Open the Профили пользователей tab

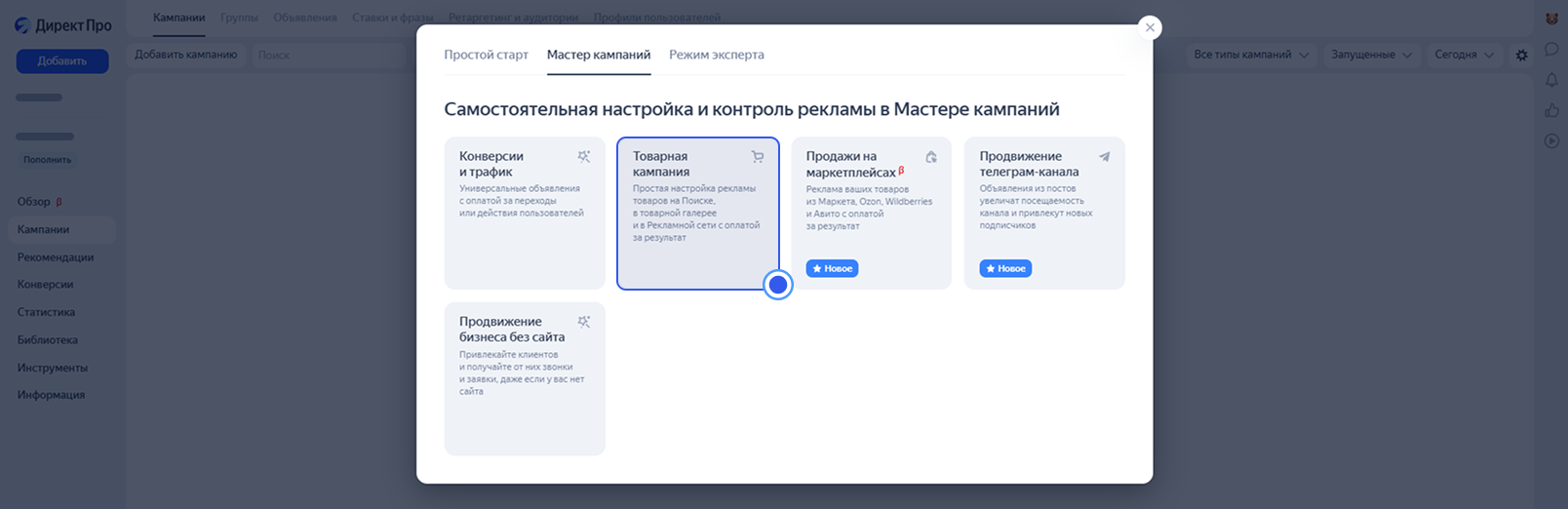657,18
